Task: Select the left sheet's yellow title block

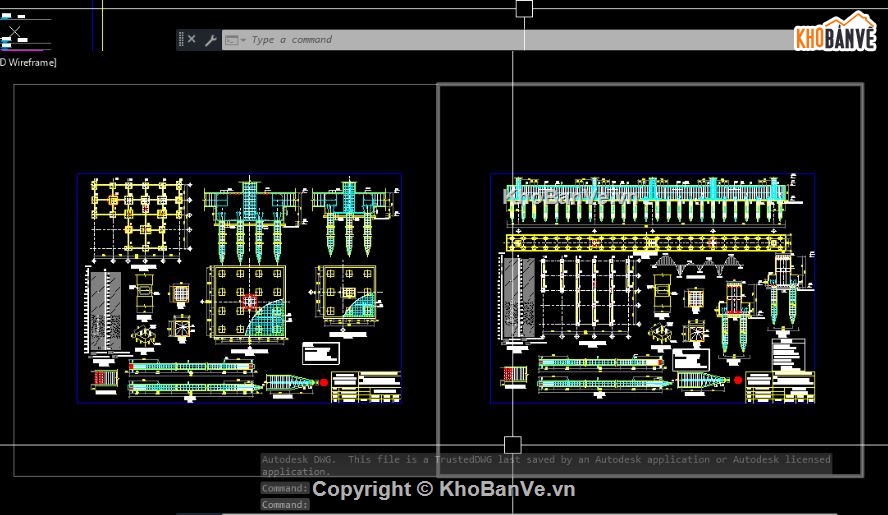Action: point(366,387)
